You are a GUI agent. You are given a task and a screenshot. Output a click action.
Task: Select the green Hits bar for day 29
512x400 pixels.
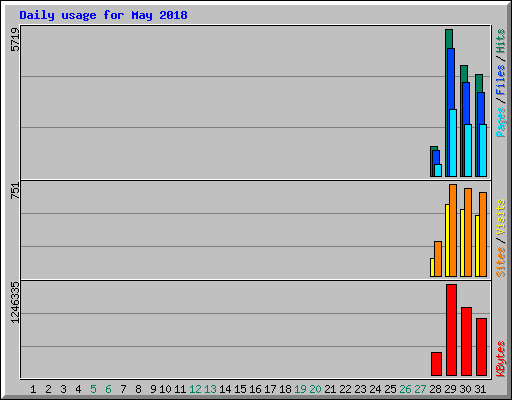coord(449,39)
